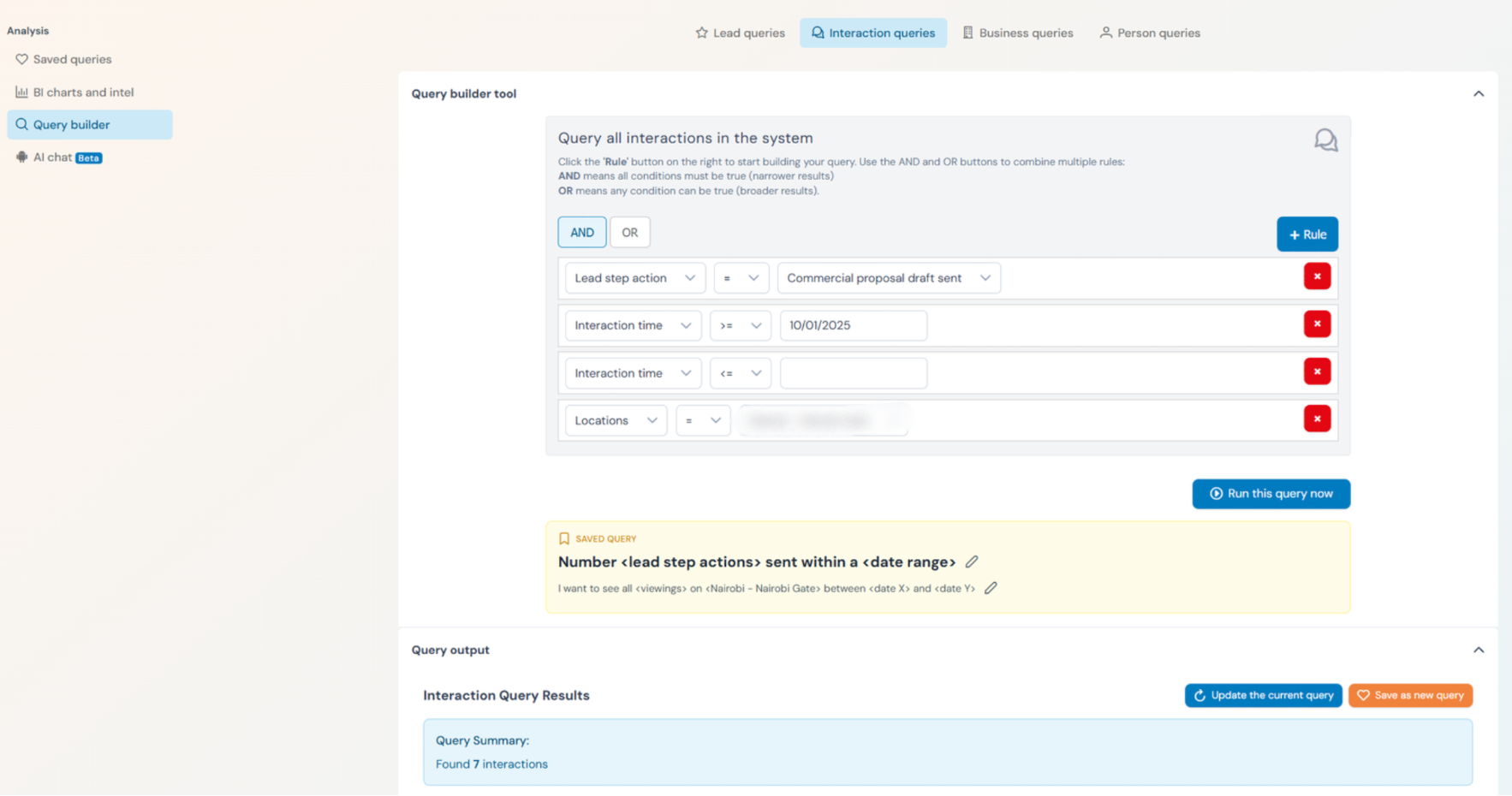Click the chat bubble icon in query panel

click(1325, 140)
